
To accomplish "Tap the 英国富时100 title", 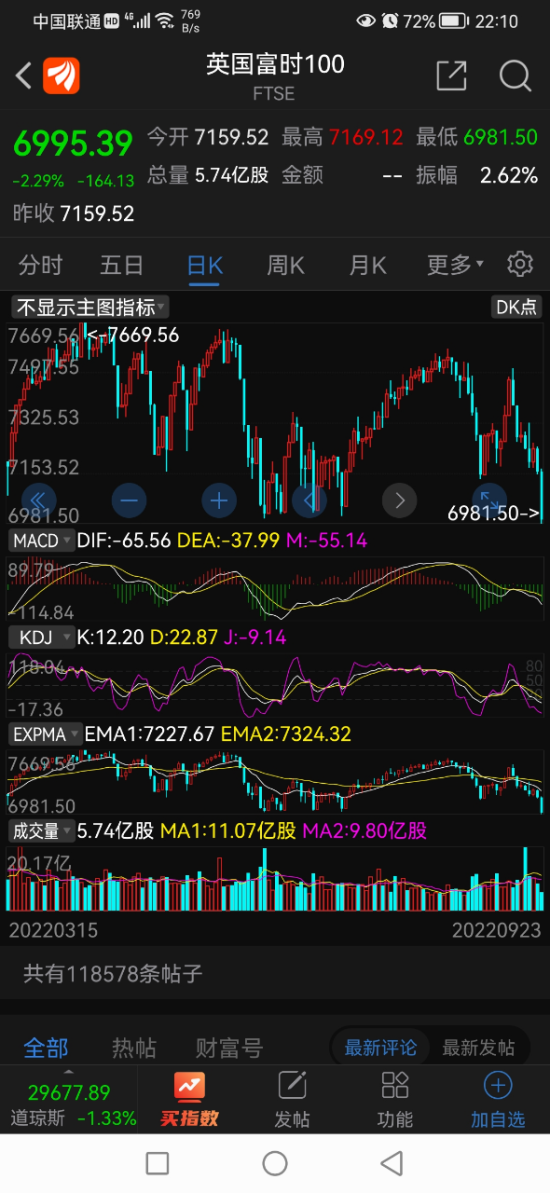I will (x=275, y=65).
